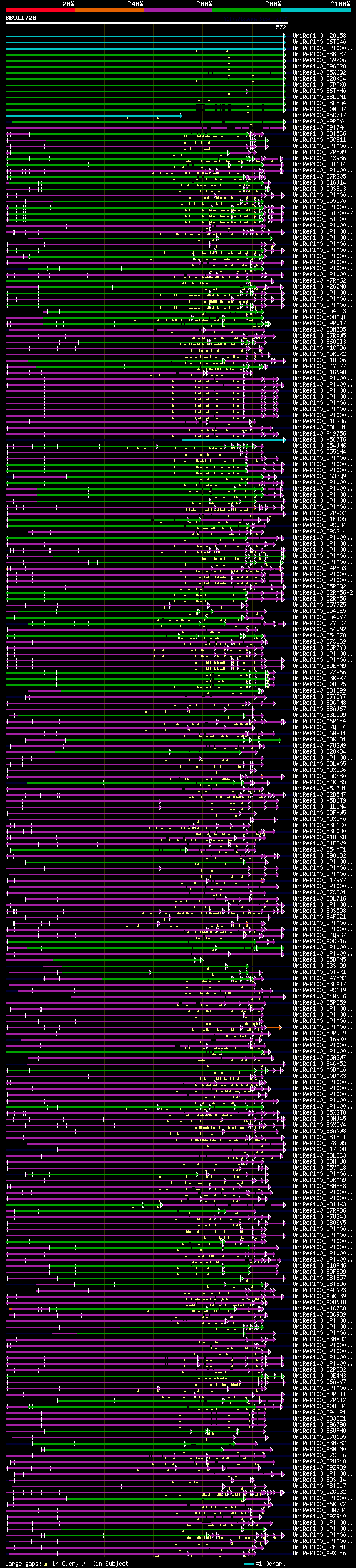The width and height of the screenshot is (356, 1568).
Task: Open hit UniRef100_A2Q158
Action: click(319, 36)
